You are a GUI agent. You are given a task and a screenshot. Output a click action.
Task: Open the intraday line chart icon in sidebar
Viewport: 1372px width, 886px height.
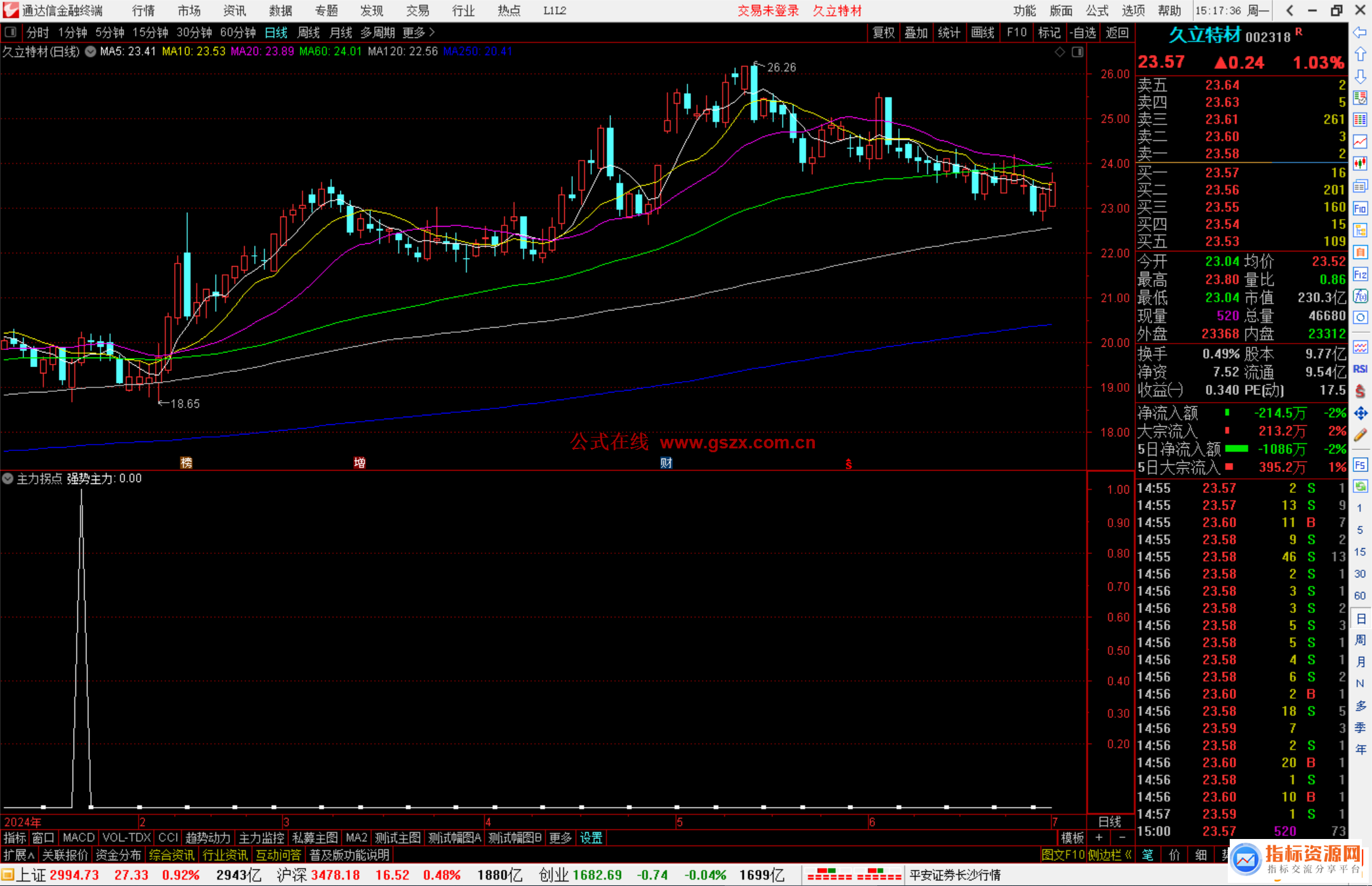click(1360, 142)
